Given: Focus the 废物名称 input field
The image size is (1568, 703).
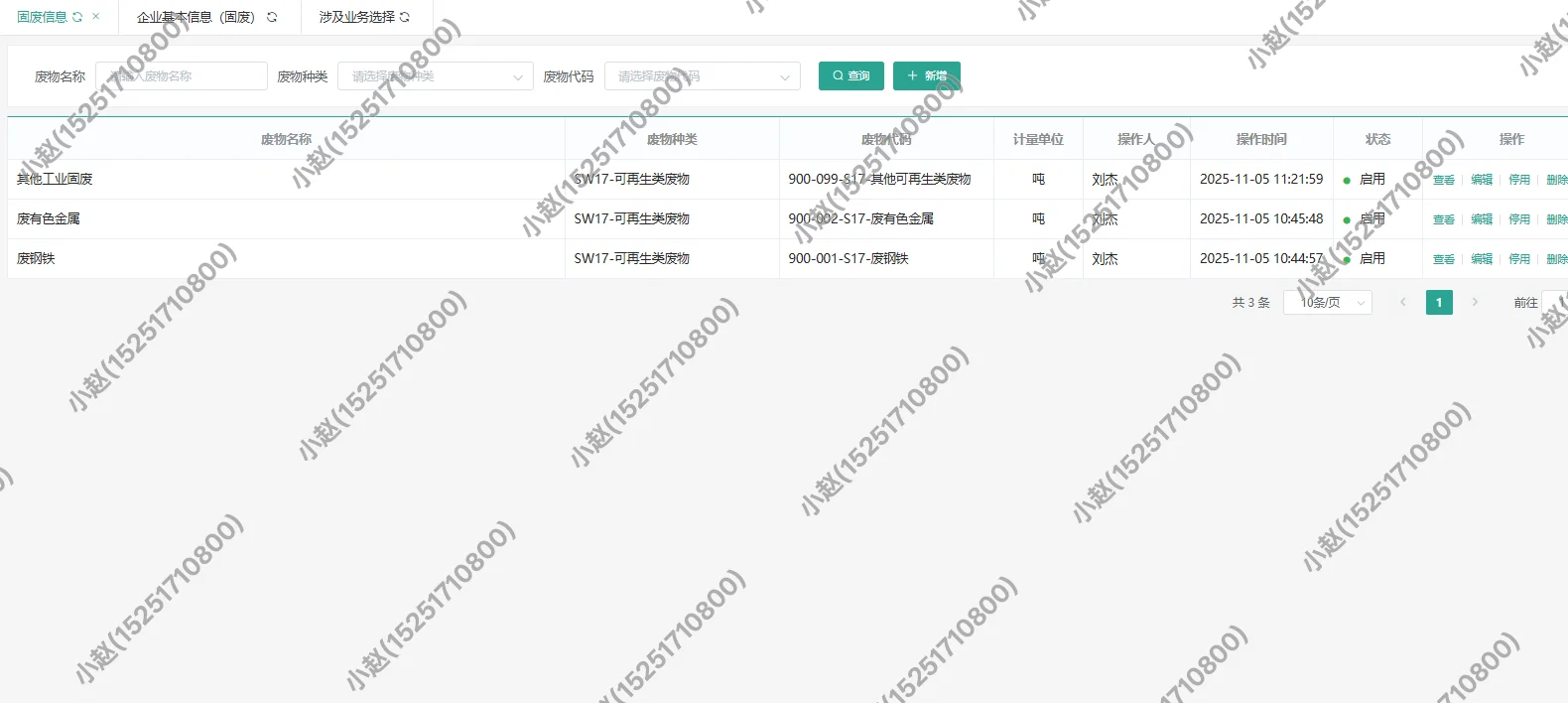Looking at the screenshot, I should click(x=182, y=76).
